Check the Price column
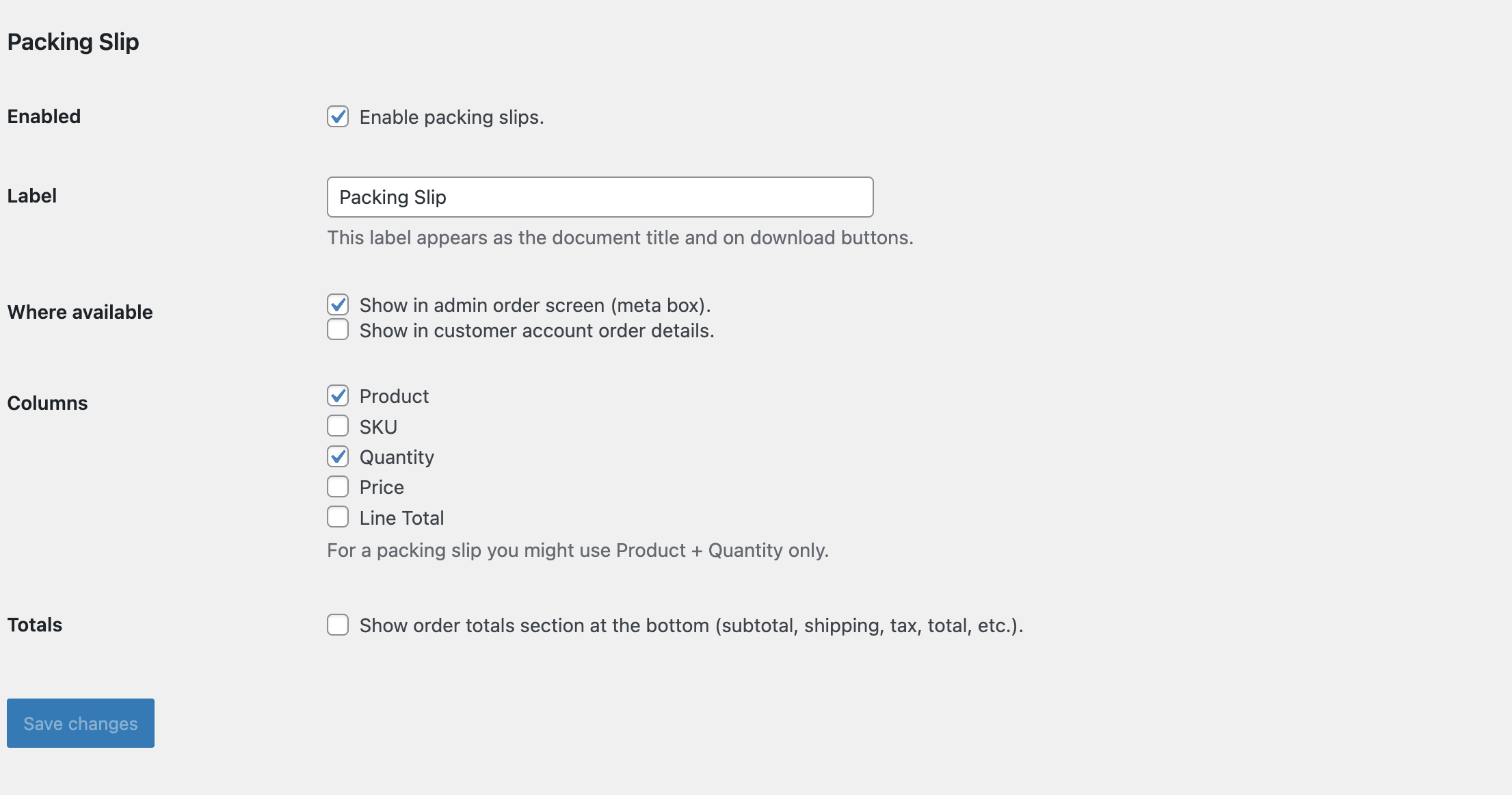The image size is (1512, 795). 338,486
